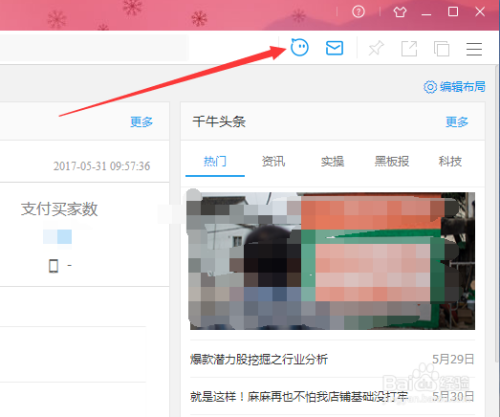Open 编辑布局 layout editor link

point(462,87)
